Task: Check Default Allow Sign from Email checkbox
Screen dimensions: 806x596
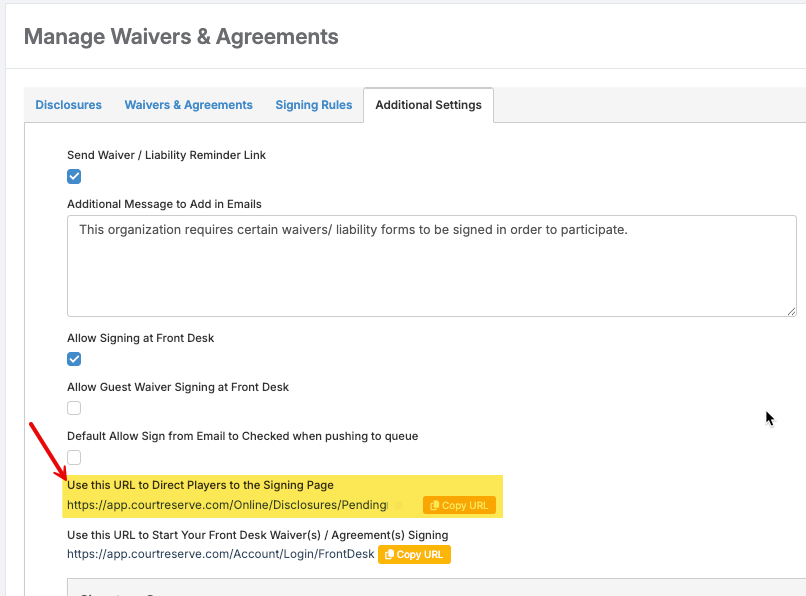Action: (x=74, y=457)
